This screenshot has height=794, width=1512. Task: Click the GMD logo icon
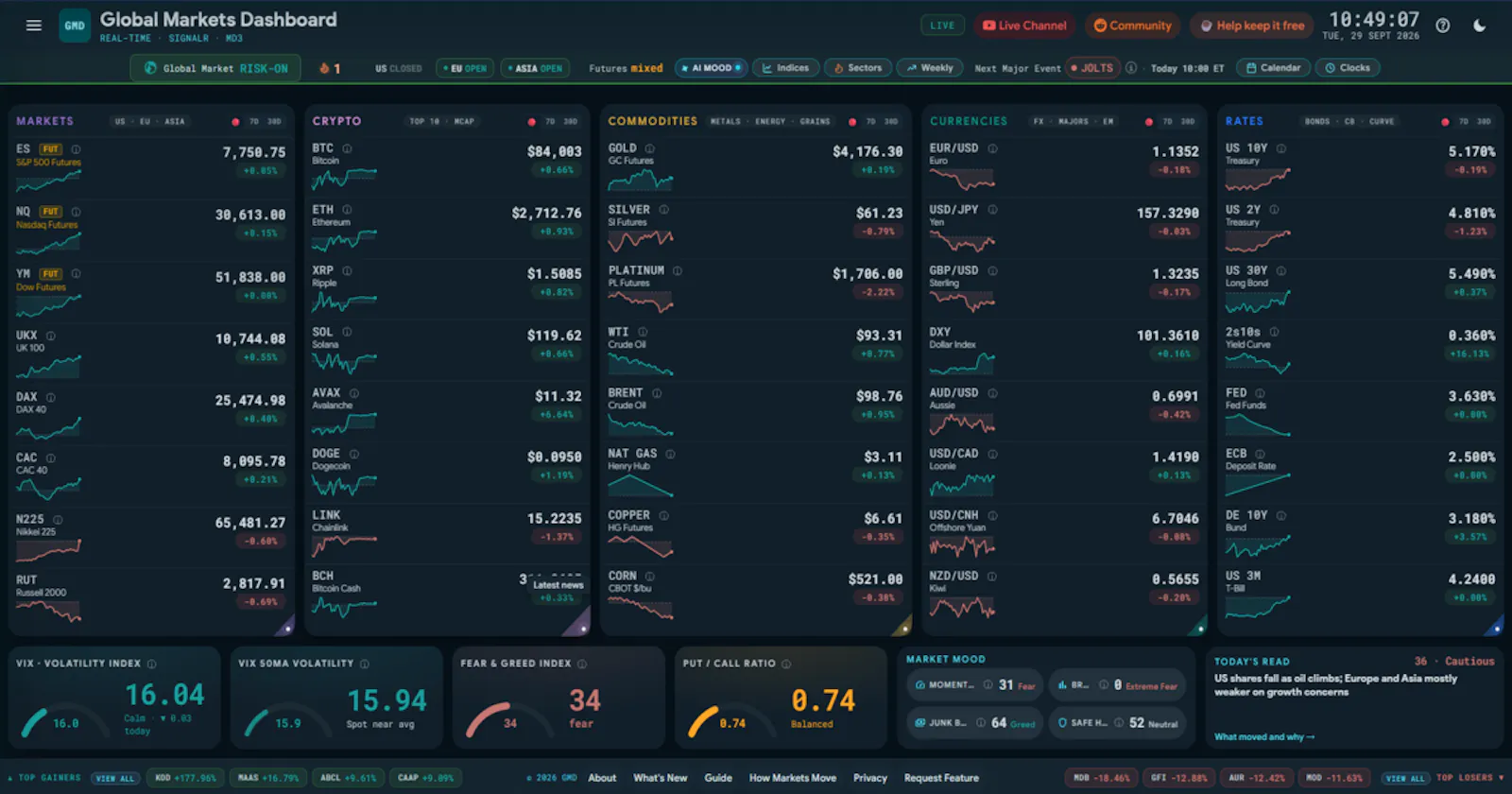(75, 26)
